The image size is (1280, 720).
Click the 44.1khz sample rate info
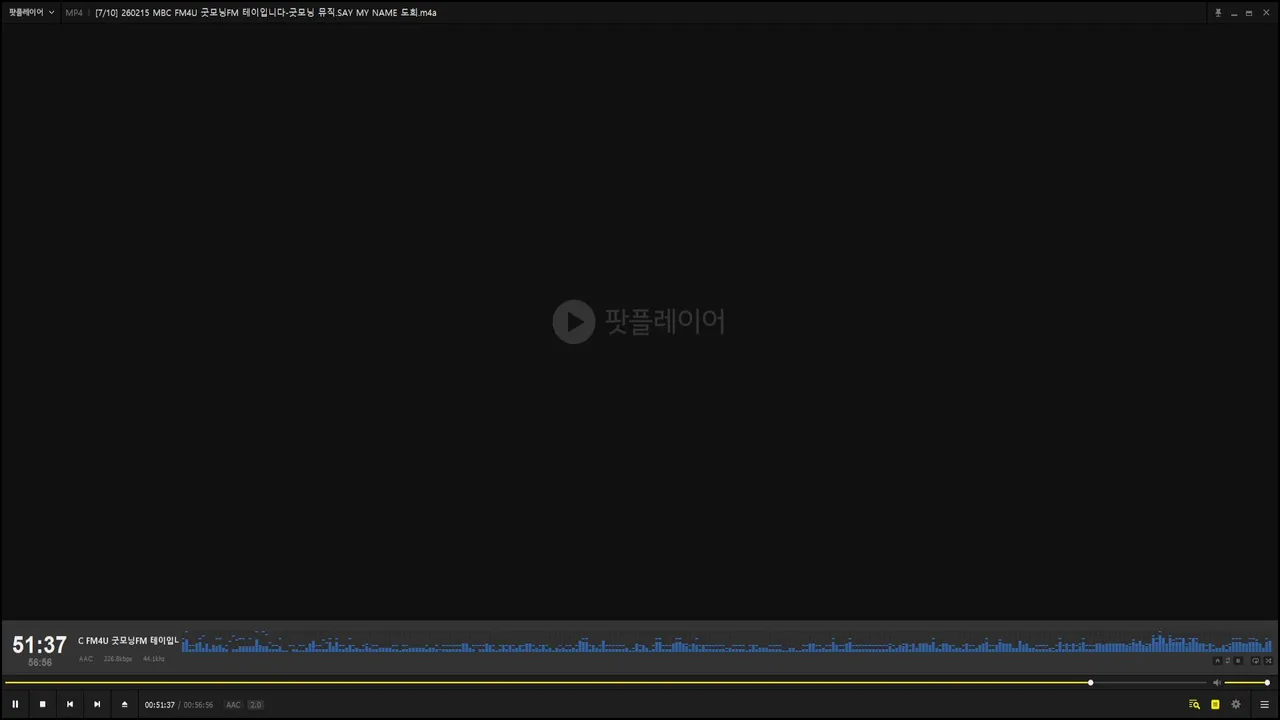[154, 659]
